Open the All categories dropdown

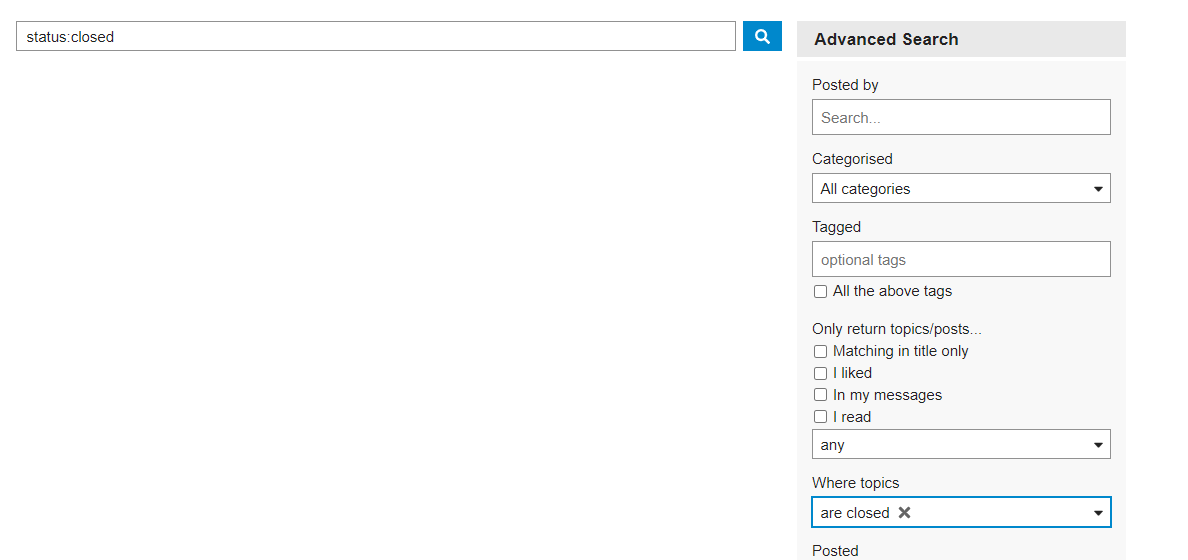(961, 189)
